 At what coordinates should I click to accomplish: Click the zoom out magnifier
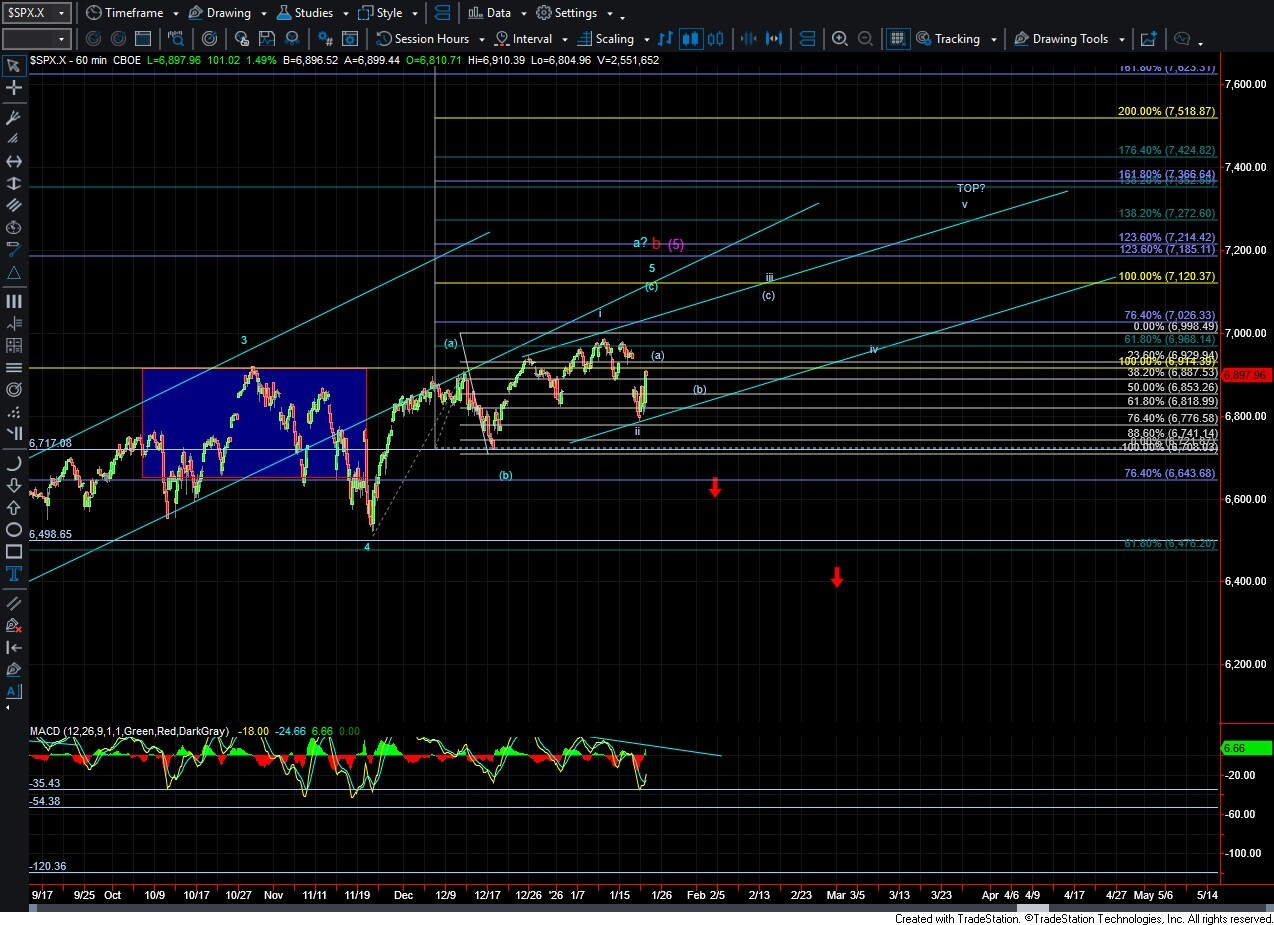point(865,39)
